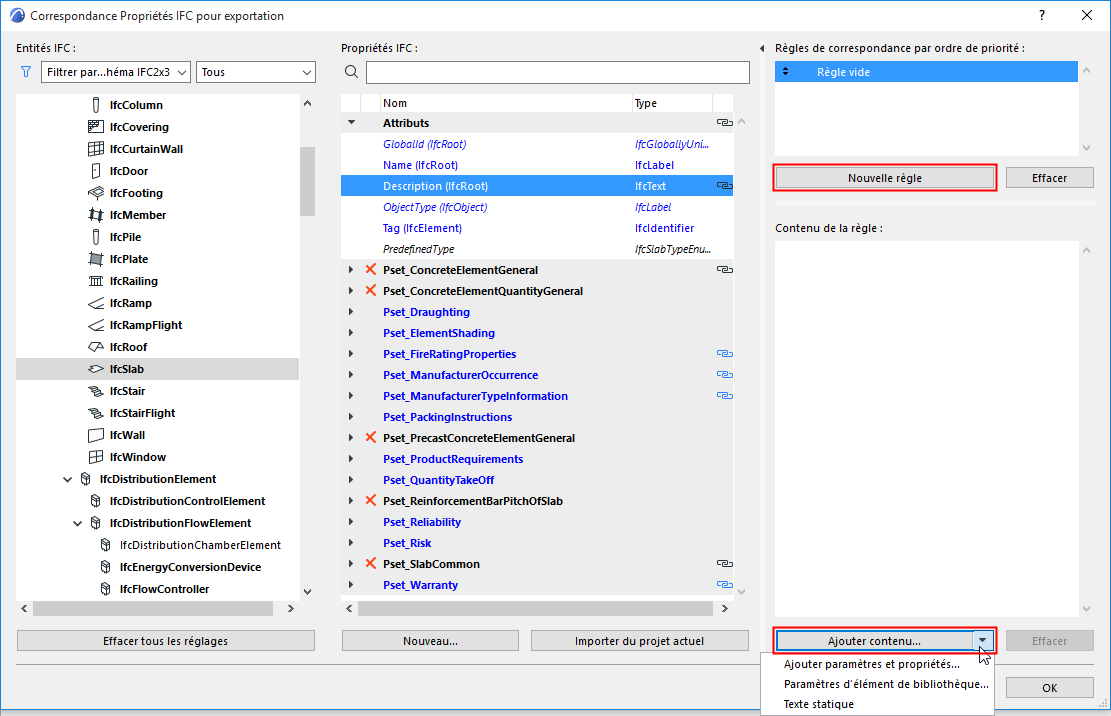Choose Texte statique from the menu
The width and height of the screenshot is (1111, 716).
click(818, 704)
